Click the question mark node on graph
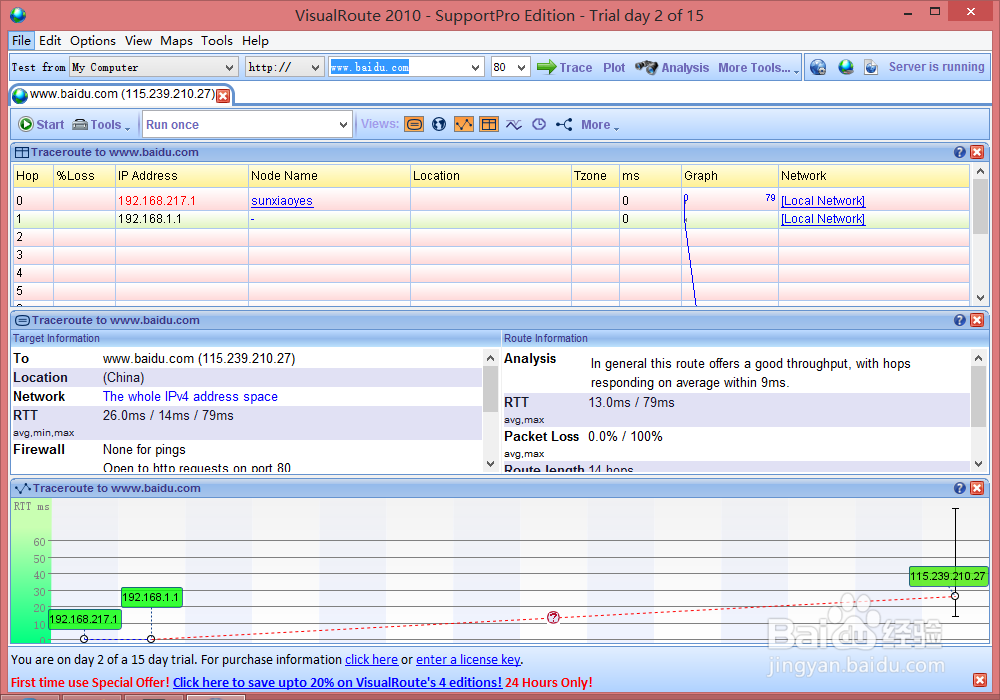The image size is (1000, 700). [x=553, y=617]
